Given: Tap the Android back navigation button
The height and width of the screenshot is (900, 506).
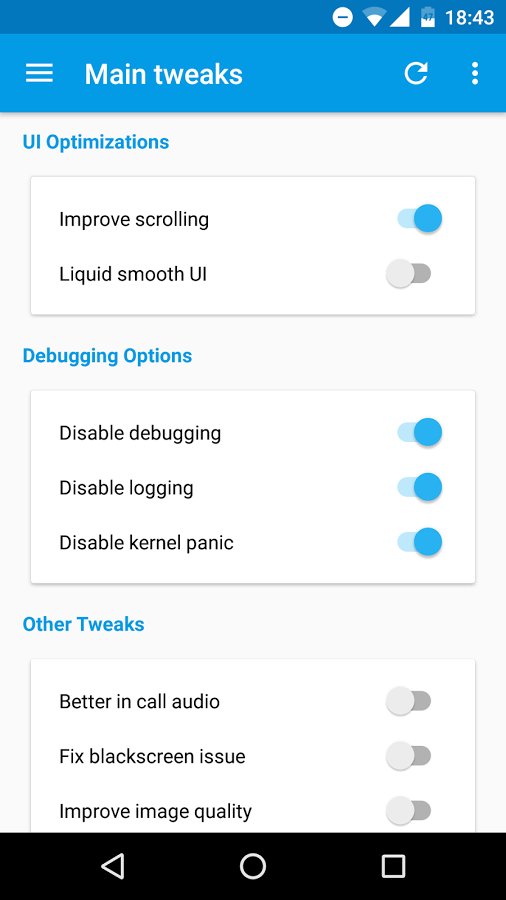Looking at the screenshot, I should [x=112, y=866].
